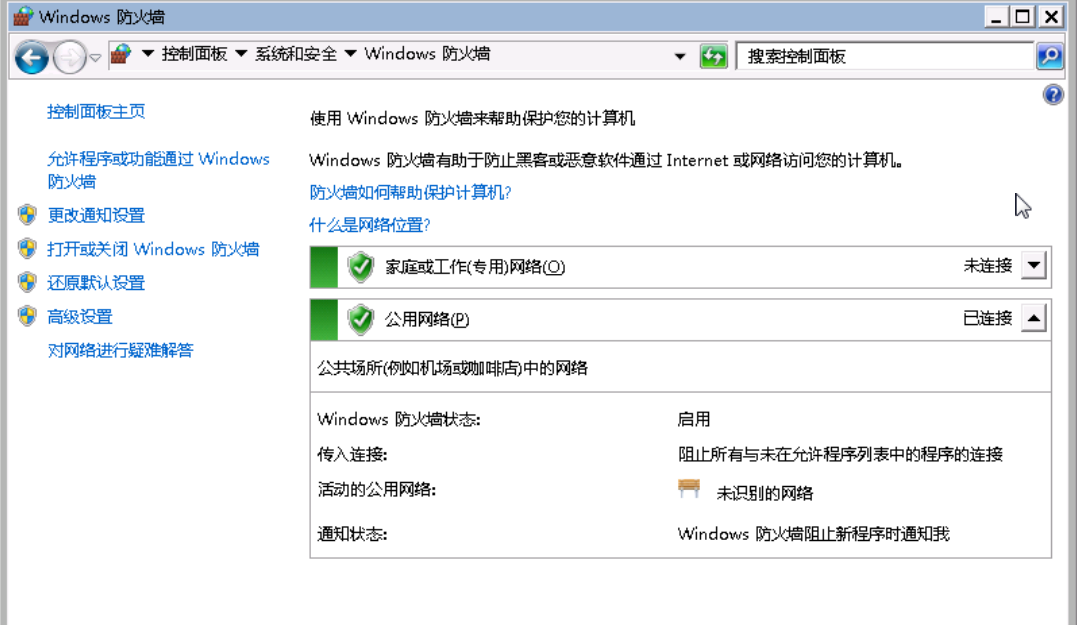This screenshot has height=625, width=1077.
Task: Select Windows 防火墙 breadcrumb item
Action: pyautogui.click(x=427, y=54)
